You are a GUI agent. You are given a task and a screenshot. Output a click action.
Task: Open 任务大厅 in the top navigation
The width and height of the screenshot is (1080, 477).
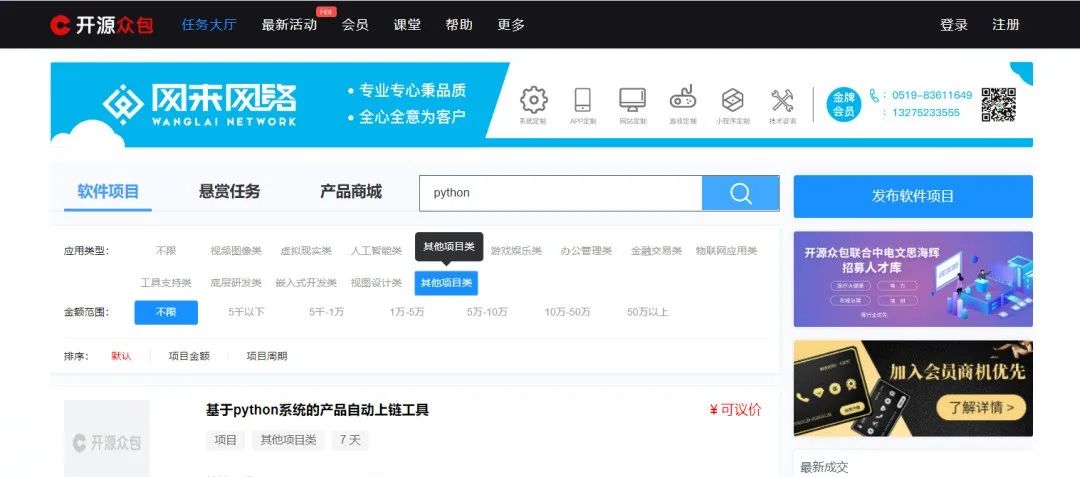click(x=209, y=25)
